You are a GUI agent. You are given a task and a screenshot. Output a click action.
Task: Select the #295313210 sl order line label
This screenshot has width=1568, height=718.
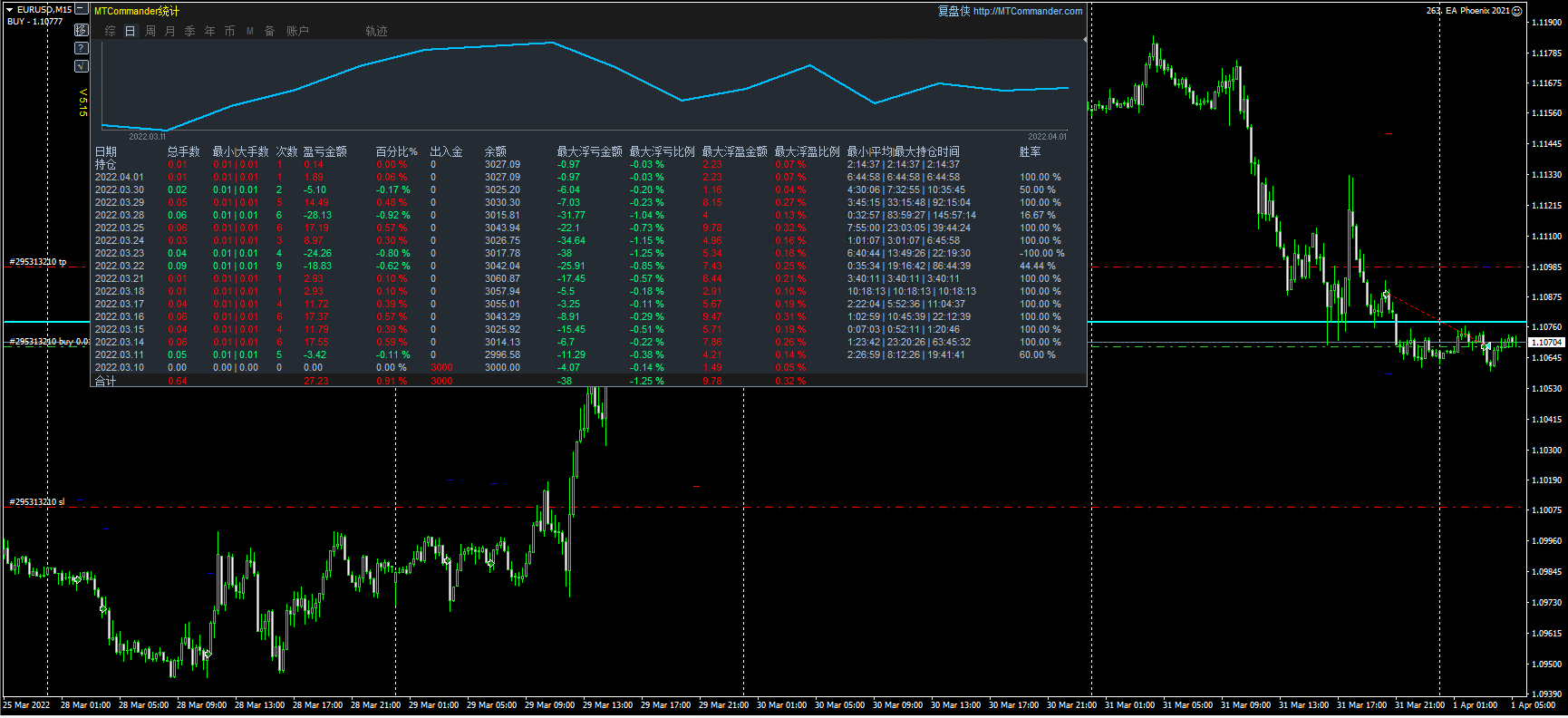(x=37, y=502)
